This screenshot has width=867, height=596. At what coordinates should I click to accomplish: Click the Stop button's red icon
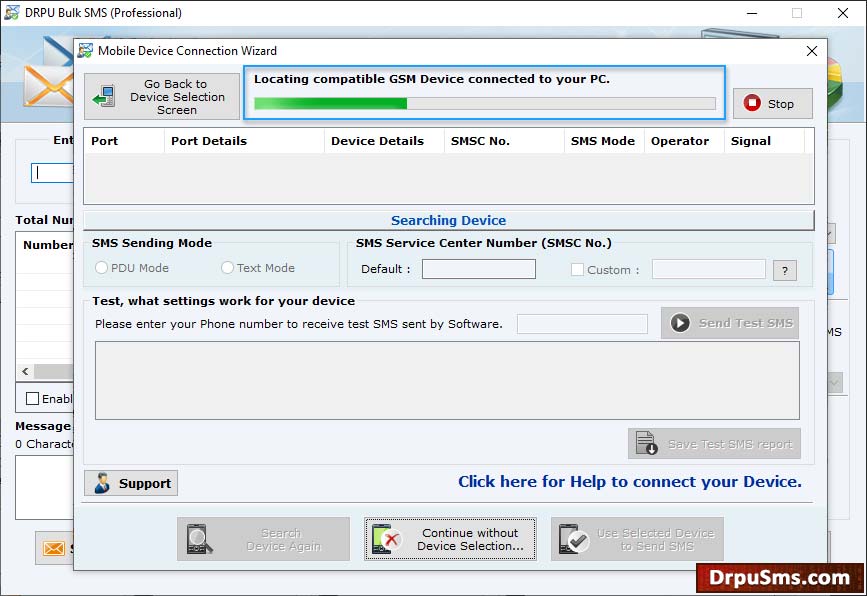(752, 103)
